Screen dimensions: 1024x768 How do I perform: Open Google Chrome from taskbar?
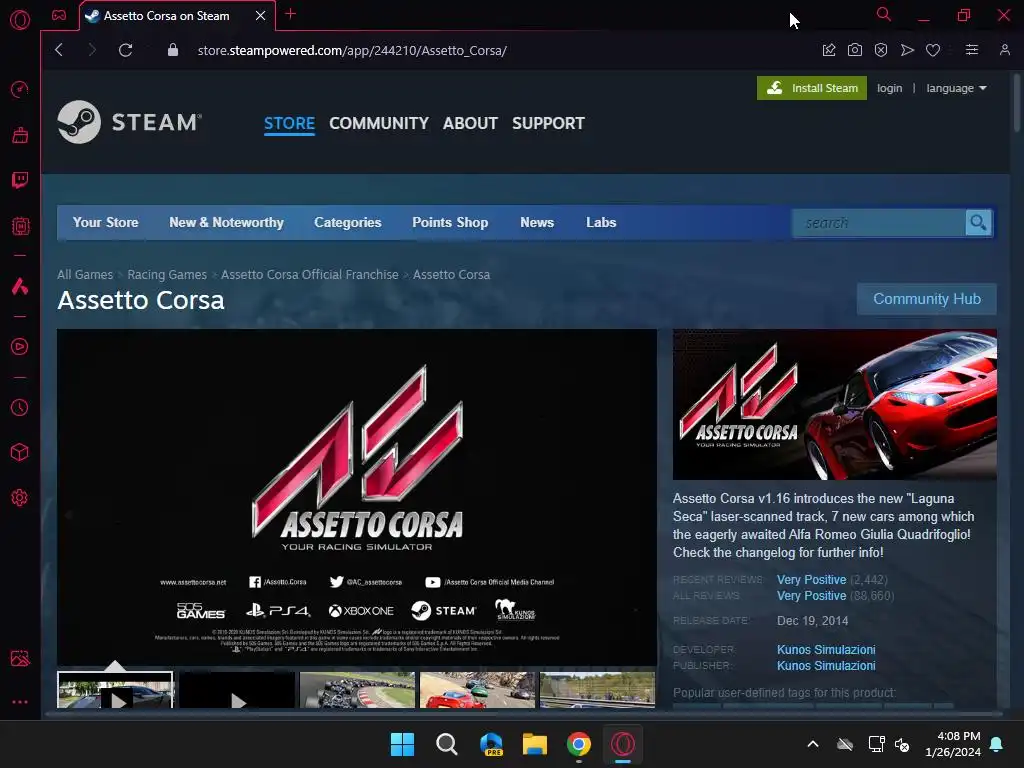(579, 744)
